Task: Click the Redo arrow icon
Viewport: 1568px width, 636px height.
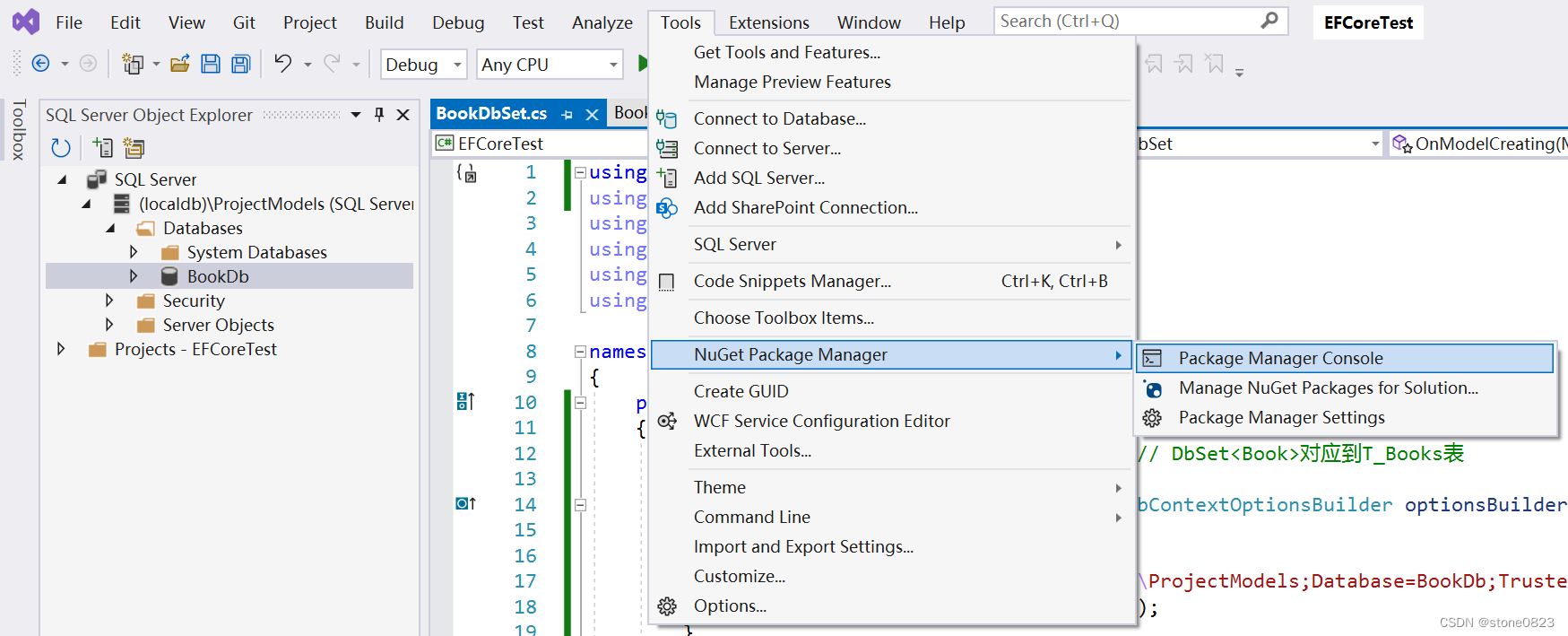Action: tap(333, 64)
